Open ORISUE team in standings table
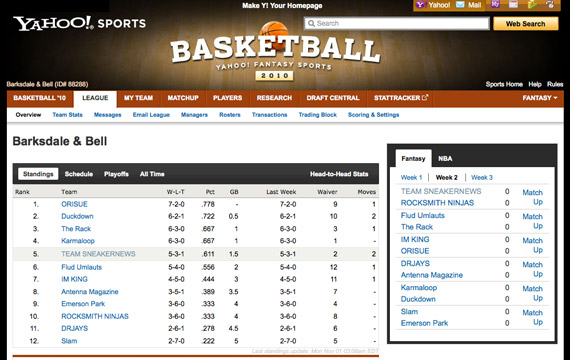 pyautogui.click(x=75, y=204)
